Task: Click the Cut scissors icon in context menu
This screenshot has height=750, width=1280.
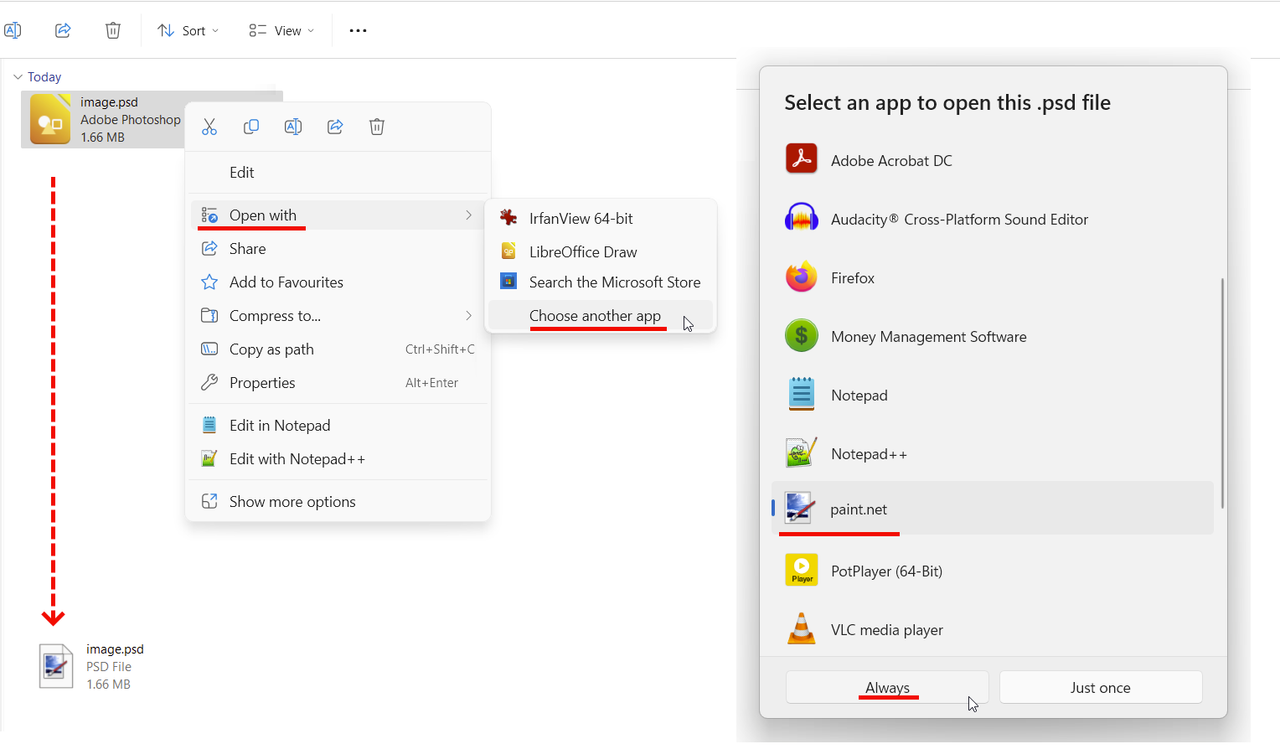Action: click(x=209, y=127)
